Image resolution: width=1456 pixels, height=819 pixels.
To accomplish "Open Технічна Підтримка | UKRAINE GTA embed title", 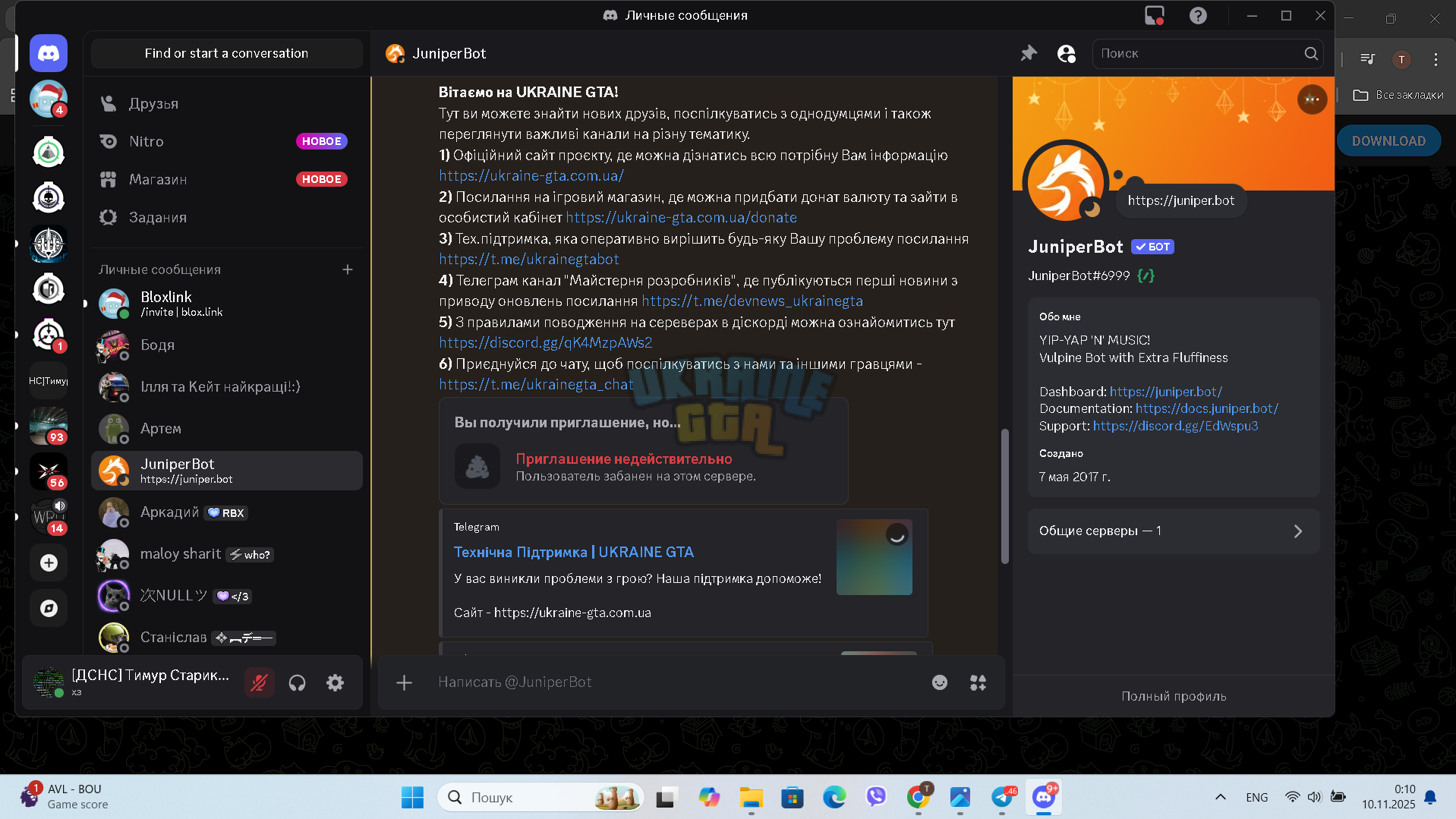I will [x=574, y=553].
